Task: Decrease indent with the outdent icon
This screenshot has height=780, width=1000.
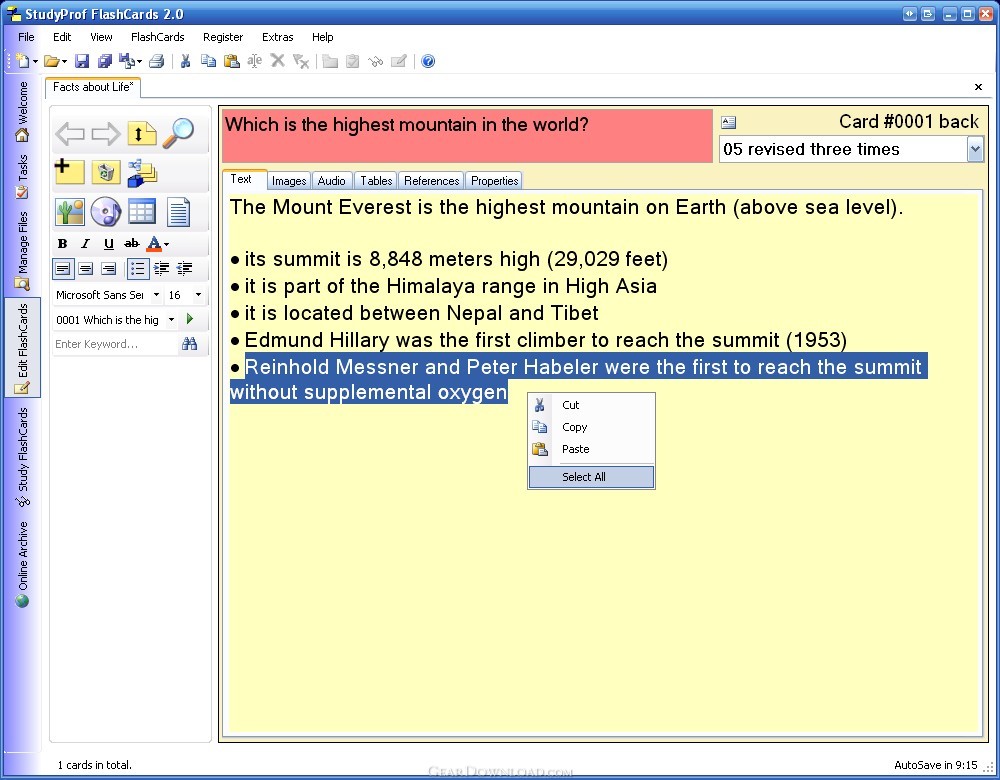Action: (185, 269)
